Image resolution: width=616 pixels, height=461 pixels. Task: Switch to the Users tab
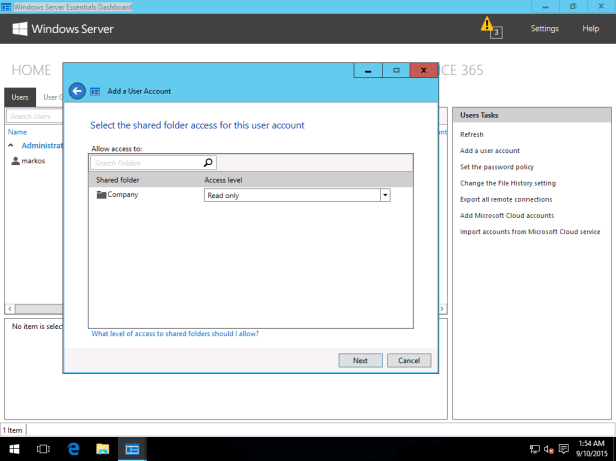[x=20, y=97]
